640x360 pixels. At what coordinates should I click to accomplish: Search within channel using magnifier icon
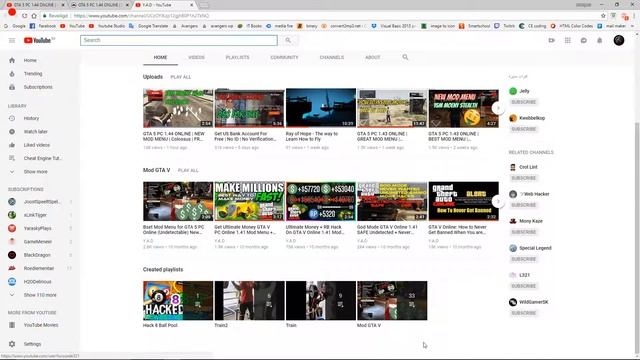(405, 57)
